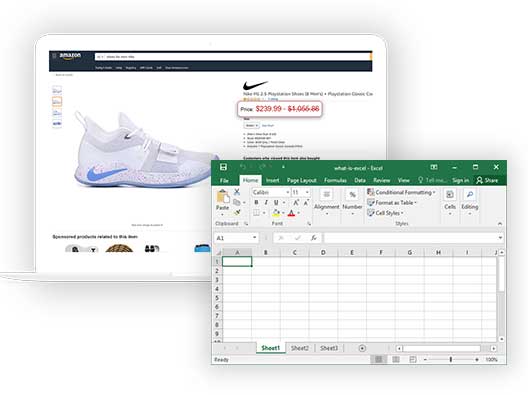Viewport: 528px width, 395px height.
Task: Click the Paste clipboard icon
Action: point(223,197)
